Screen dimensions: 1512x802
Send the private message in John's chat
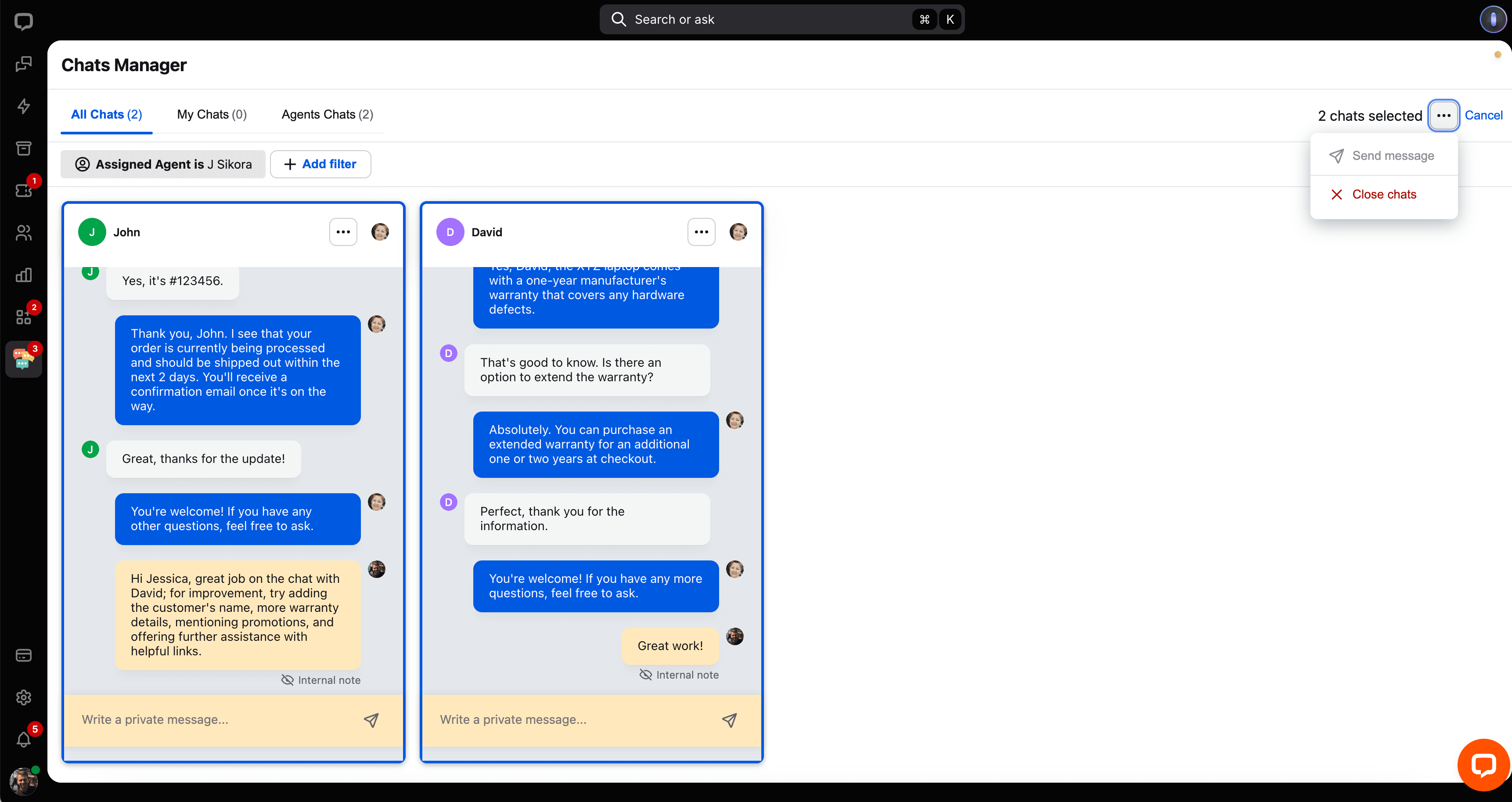[x=371, y=720]
